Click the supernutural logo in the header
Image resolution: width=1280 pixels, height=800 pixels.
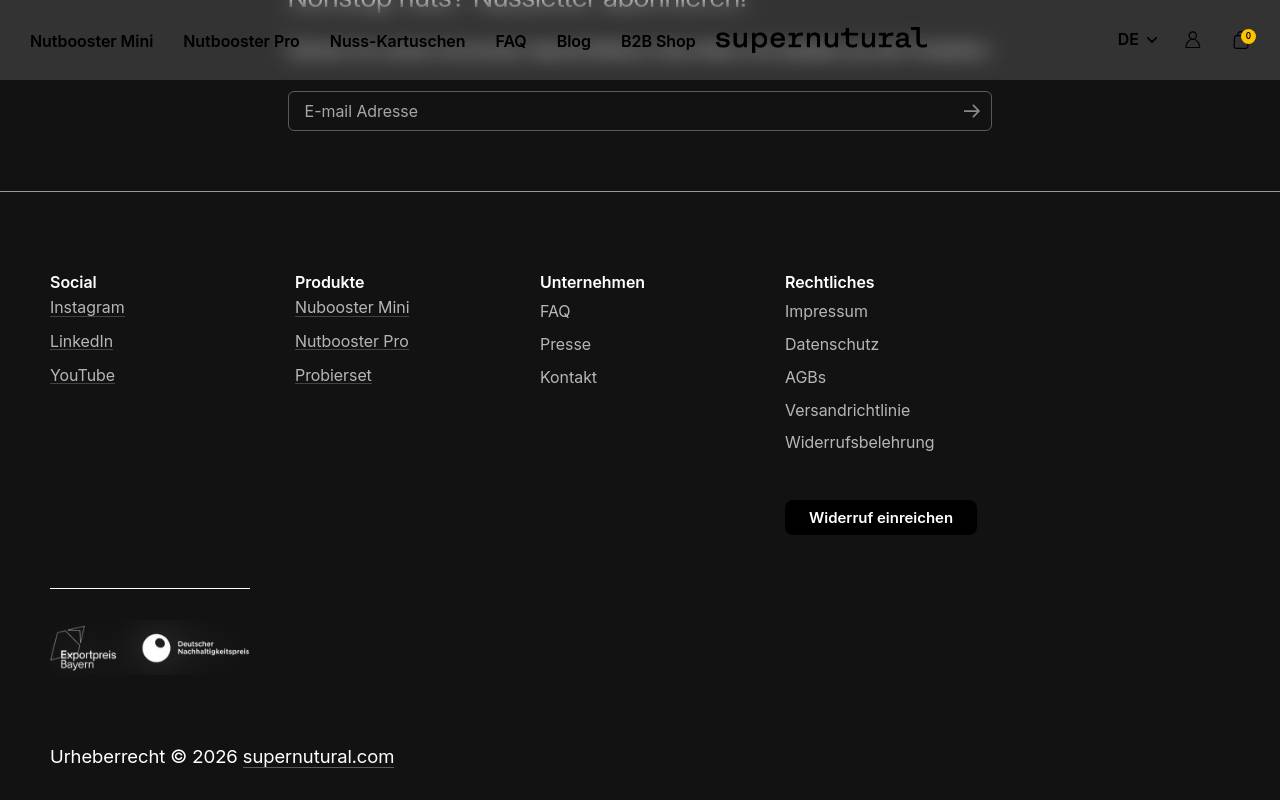pos(821,39)
